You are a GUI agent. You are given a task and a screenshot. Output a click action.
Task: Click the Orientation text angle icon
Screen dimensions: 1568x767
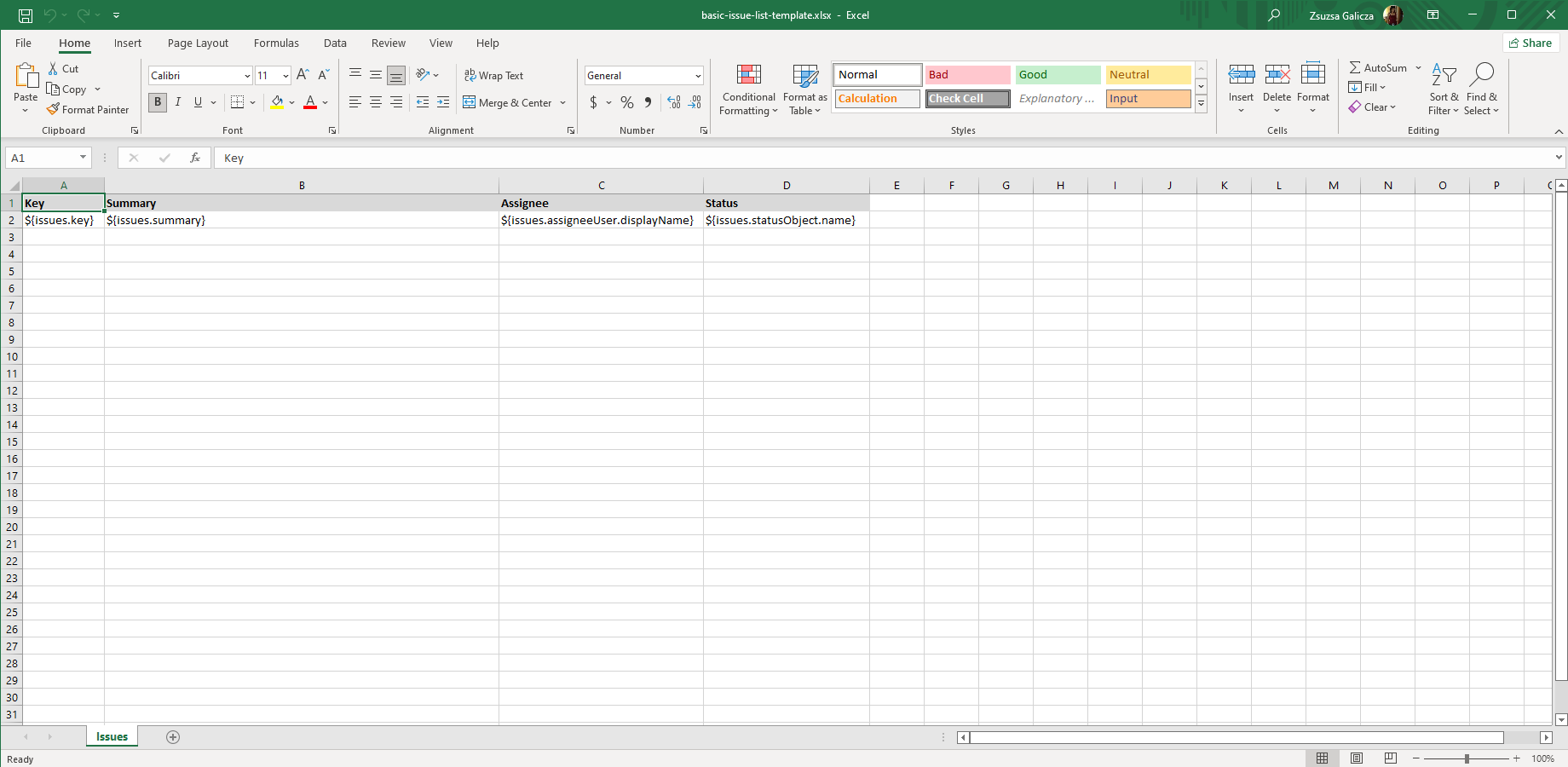[x=423, y=75]
